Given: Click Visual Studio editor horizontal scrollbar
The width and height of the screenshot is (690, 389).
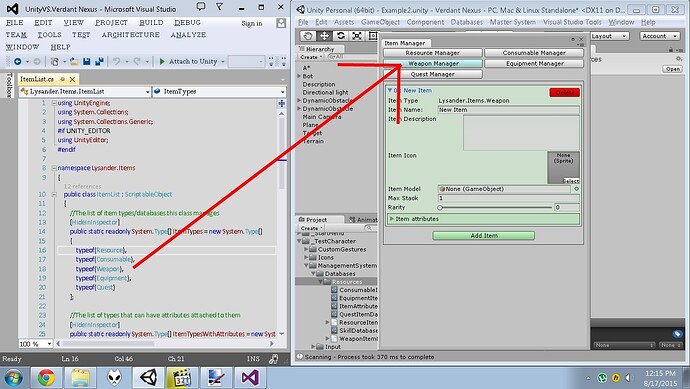Looking at the screenshot, I should coord(165,344).
